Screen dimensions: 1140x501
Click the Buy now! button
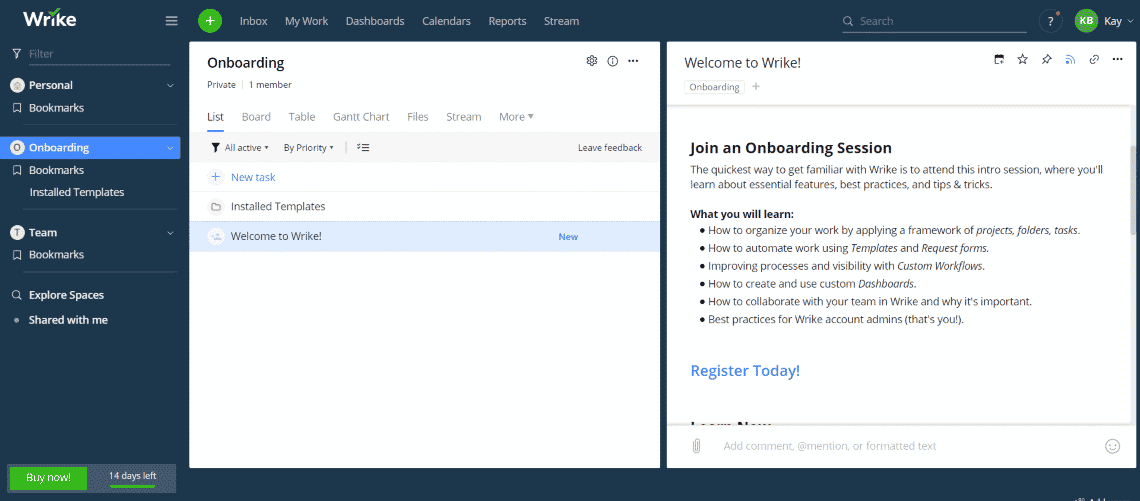pyautogui.click(x=49, y=478)
